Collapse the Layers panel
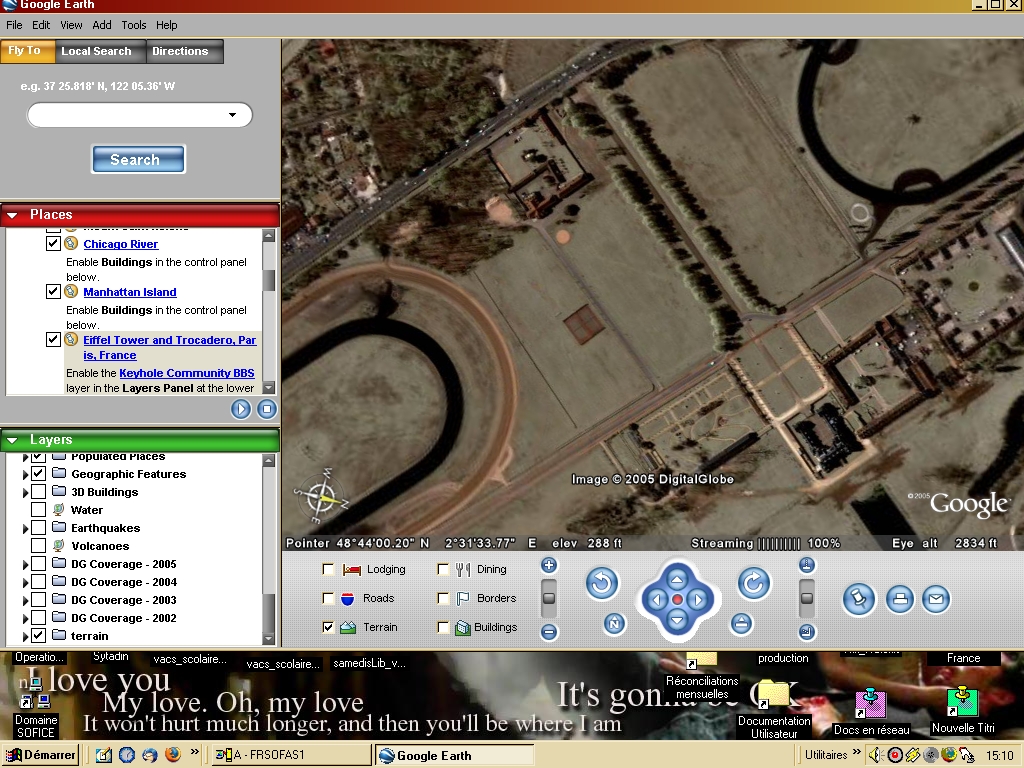The image size is (1024, 768). (x=12, y=440)
